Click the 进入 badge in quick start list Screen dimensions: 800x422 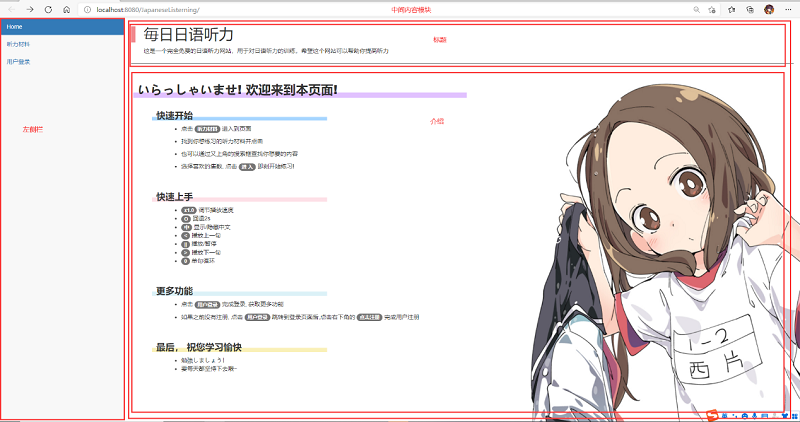(246, 167)
